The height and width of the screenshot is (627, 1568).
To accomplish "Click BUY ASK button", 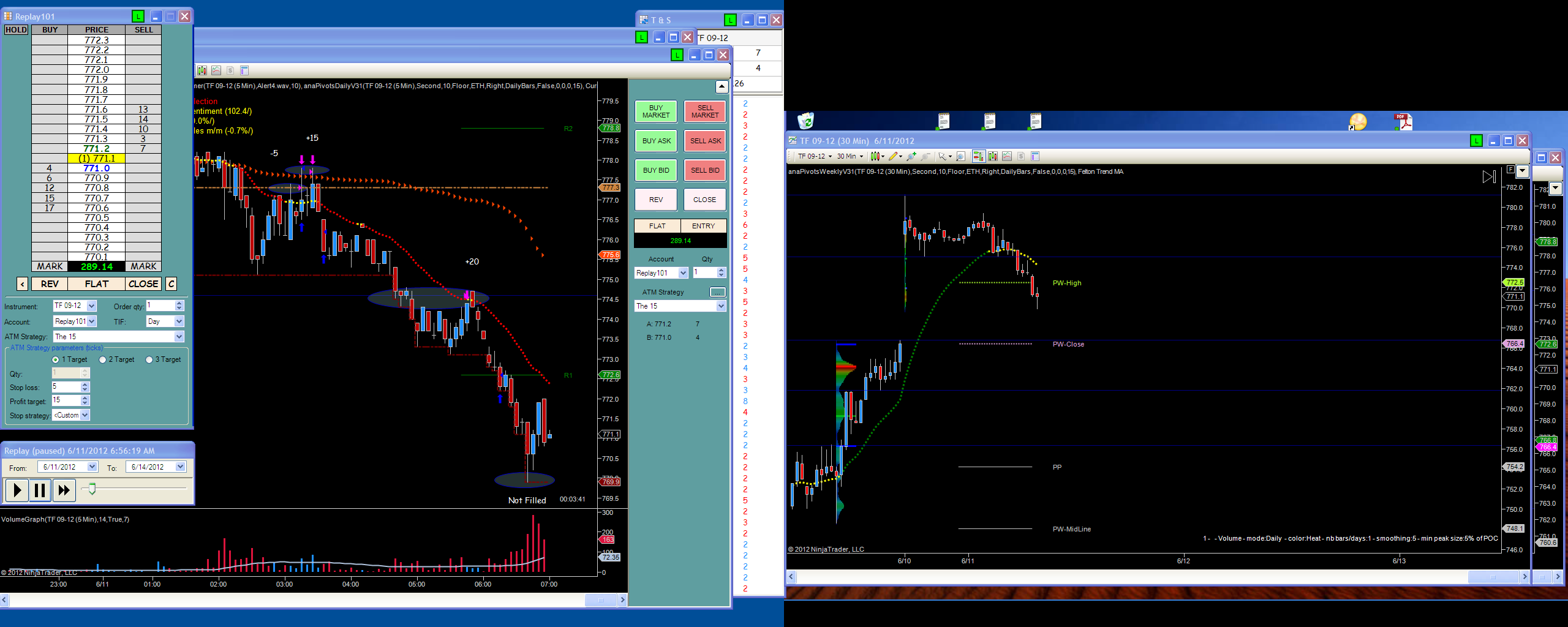I will 656,141.
